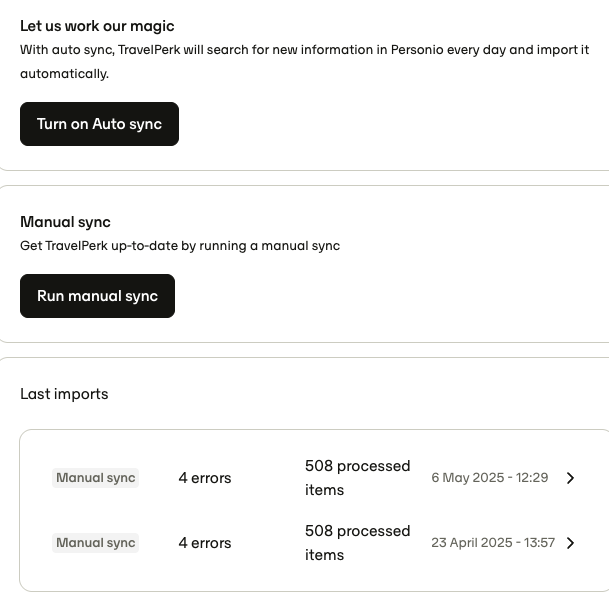Viewport: 609px width, 592px height.
Task: Select the 23 April 2025 - 13:57 timestamp
Action: pyautogui.click(x=493, y=542)
